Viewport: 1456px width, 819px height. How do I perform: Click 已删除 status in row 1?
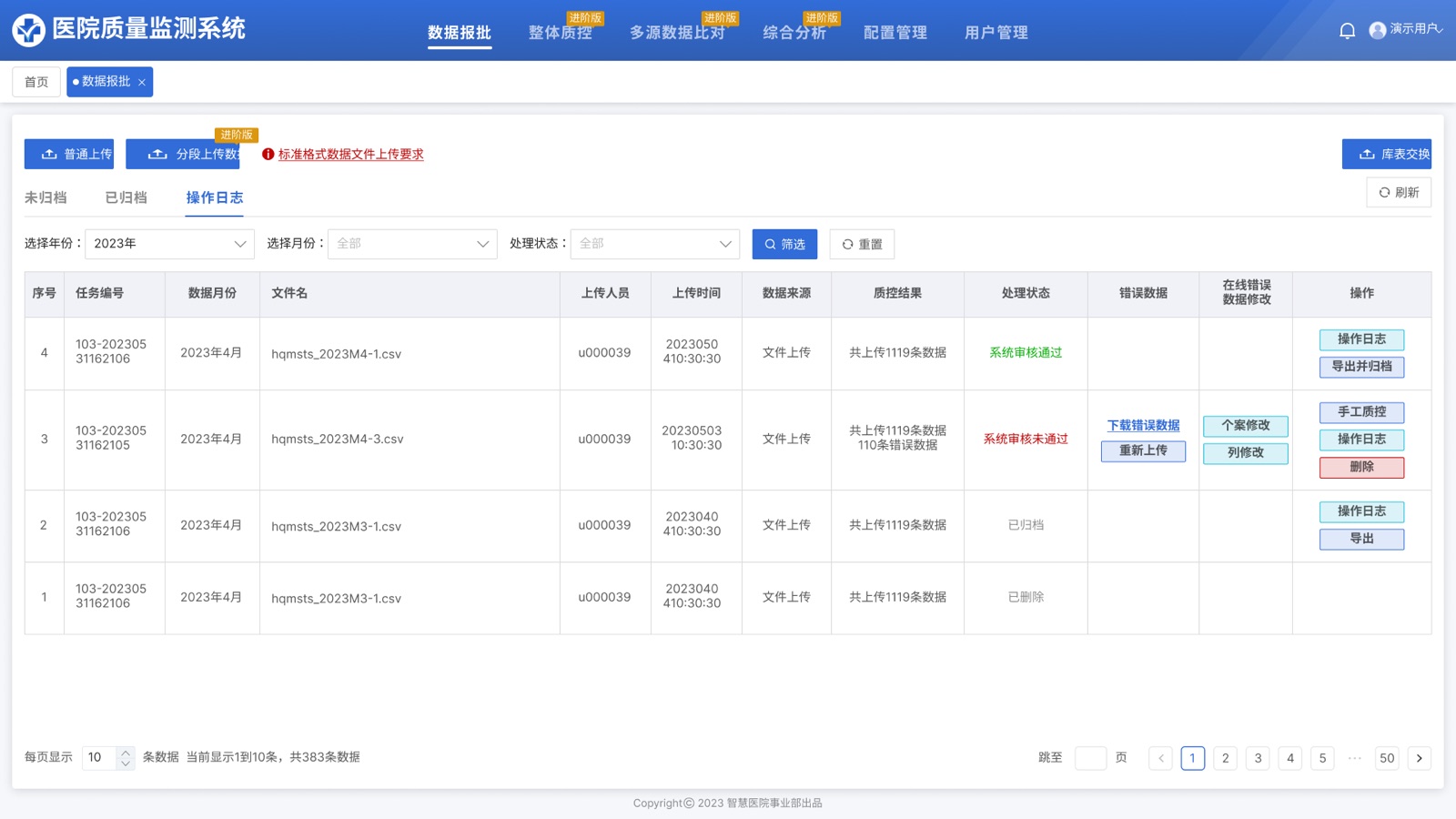click(x=1026, y=597)
